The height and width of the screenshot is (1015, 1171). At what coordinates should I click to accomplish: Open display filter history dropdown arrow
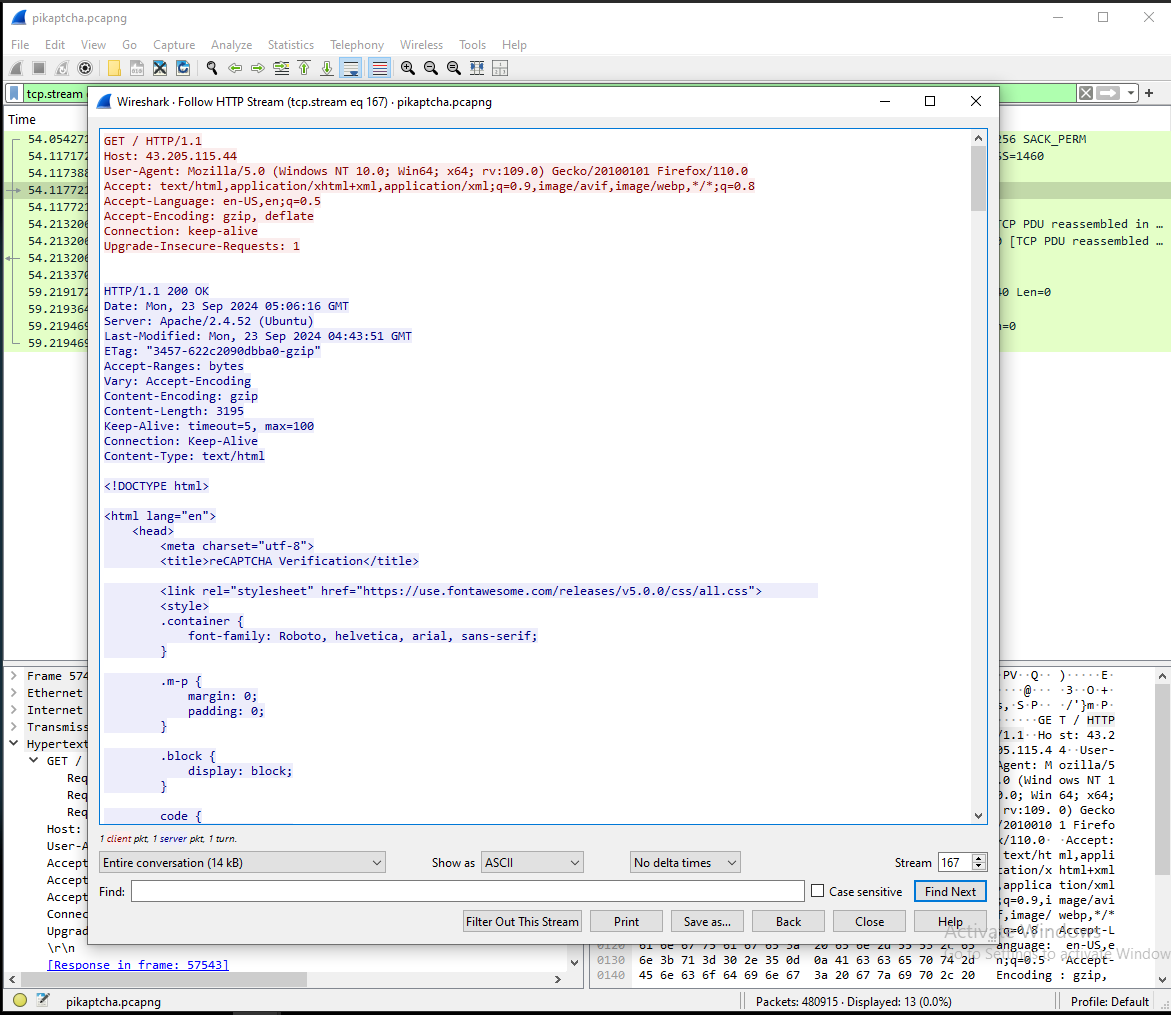(x=1131, y=93)
